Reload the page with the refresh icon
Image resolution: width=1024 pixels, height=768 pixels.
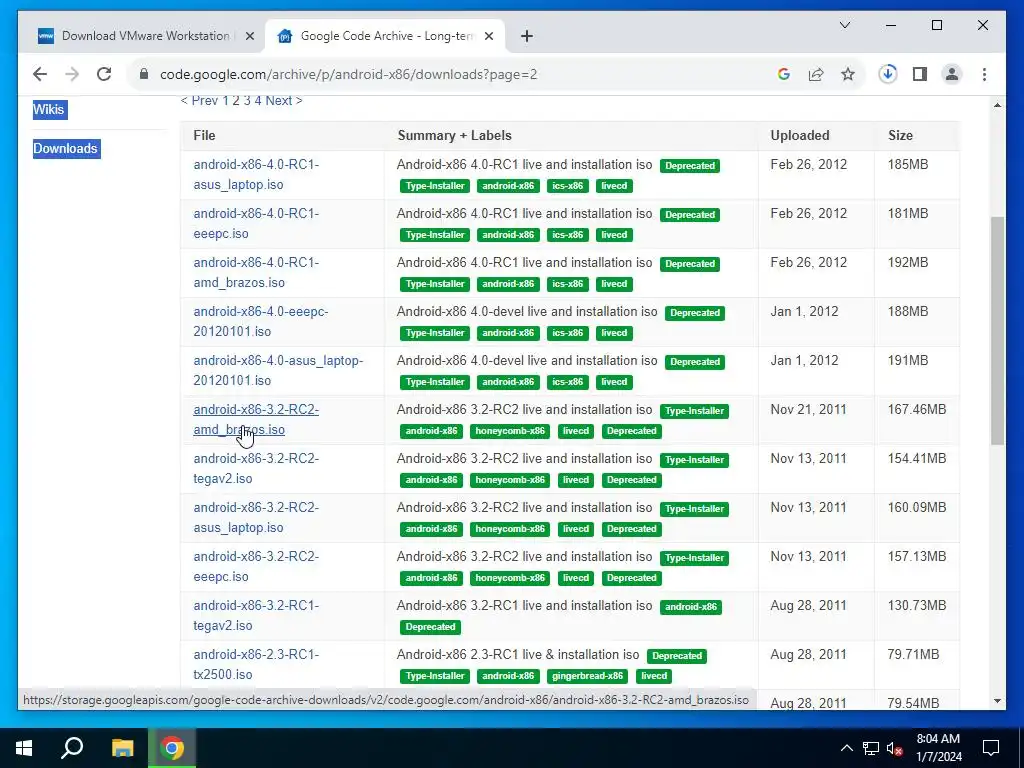[x=104, y=74]
